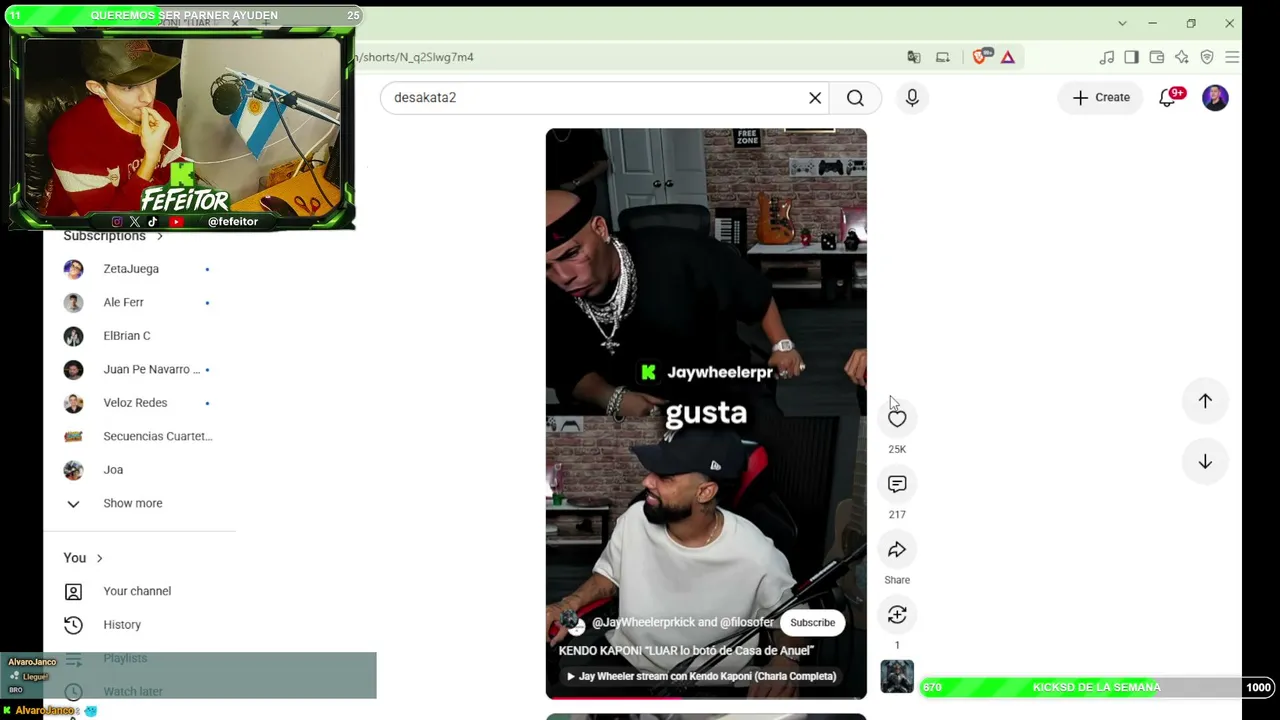The image size is (1280, 720).
Task: Expand the You section
Action: (x=83, y=558)
